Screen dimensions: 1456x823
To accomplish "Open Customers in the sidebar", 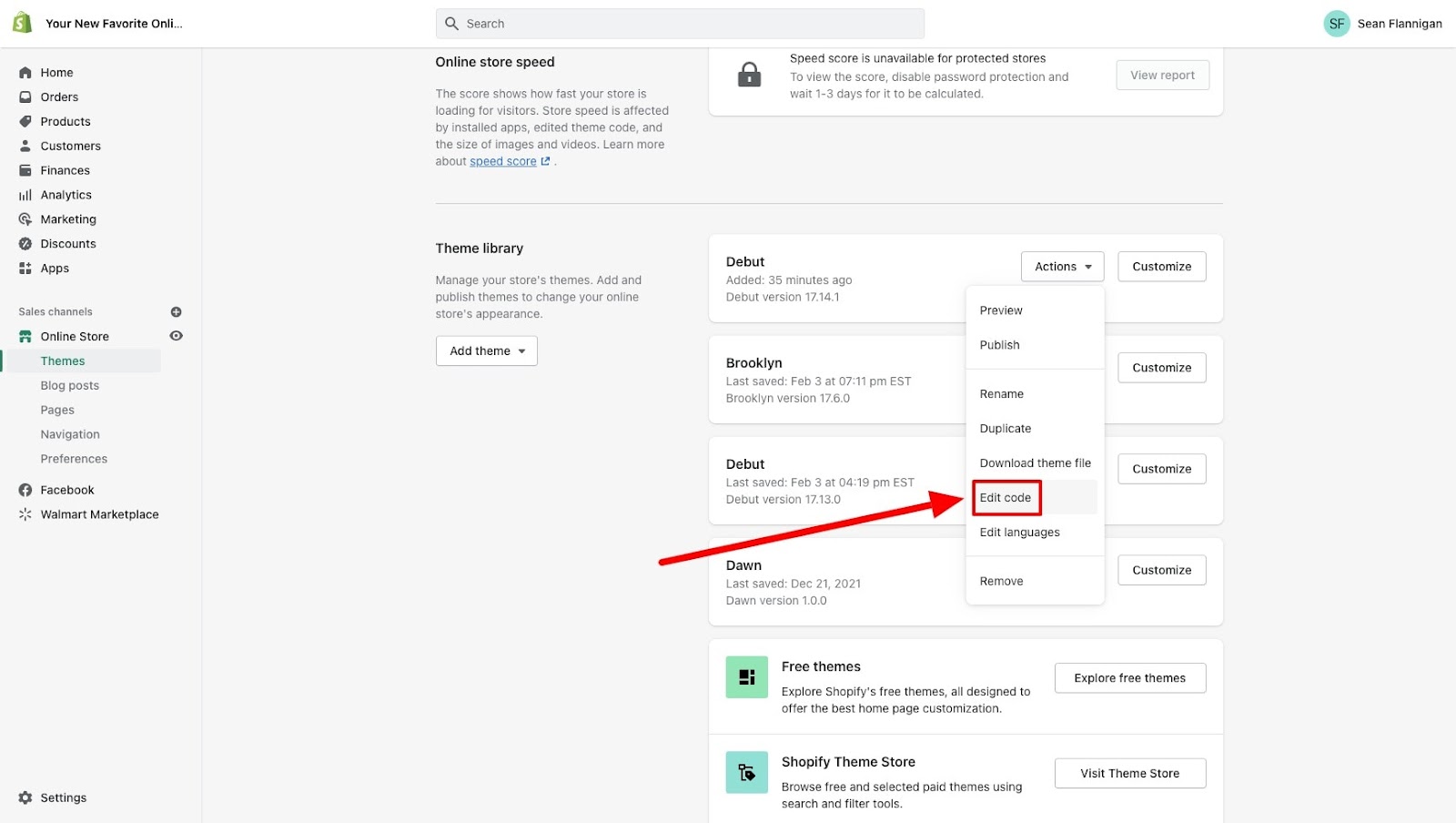I will click(x=70, y=147).
